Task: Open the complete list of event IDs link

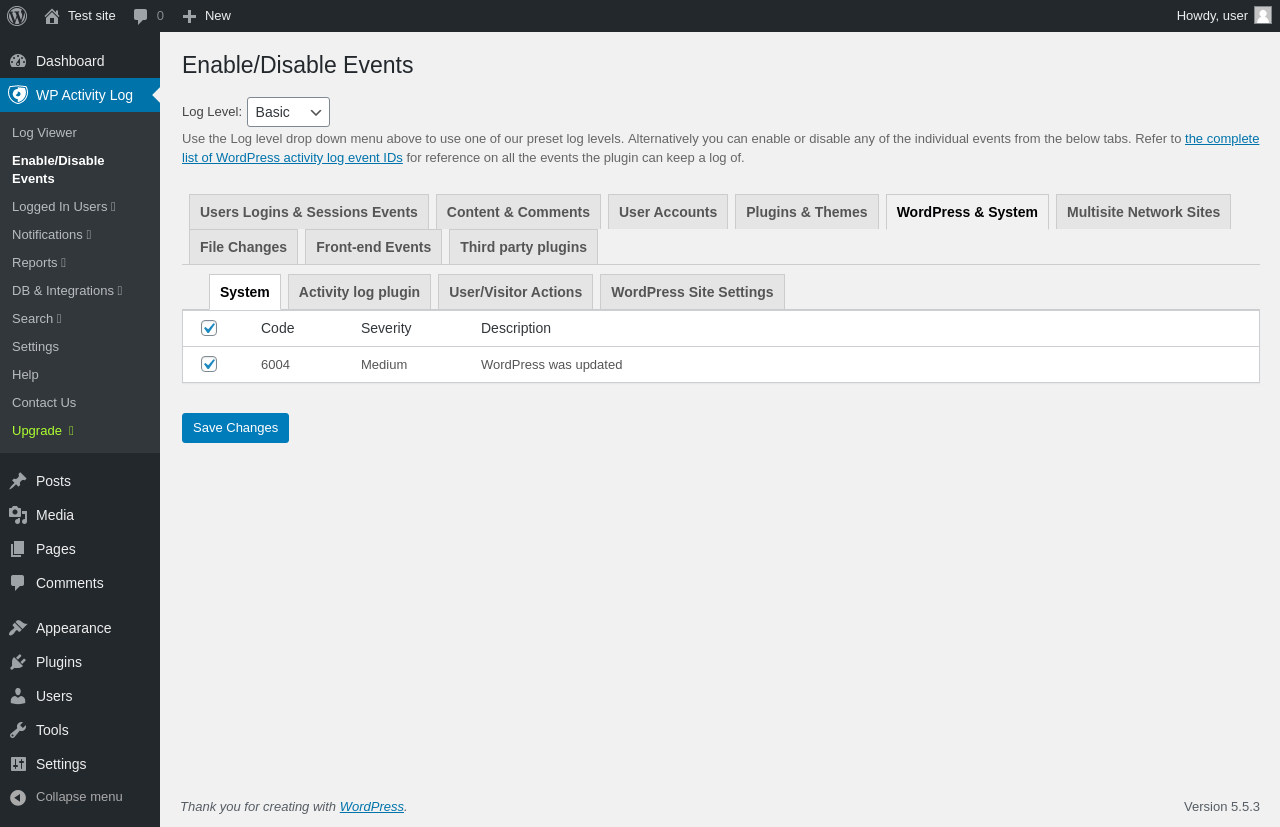Action: point(1221,139)
